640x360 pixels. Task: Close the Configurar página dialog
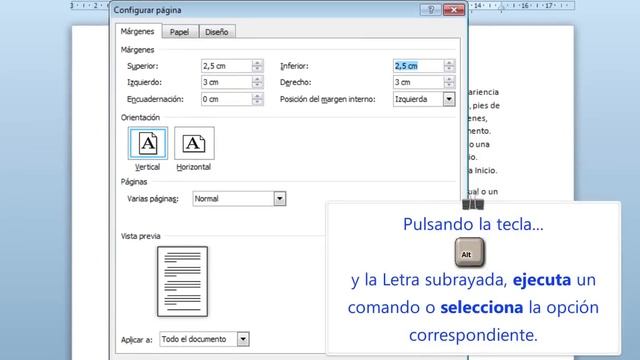(453, 10)
